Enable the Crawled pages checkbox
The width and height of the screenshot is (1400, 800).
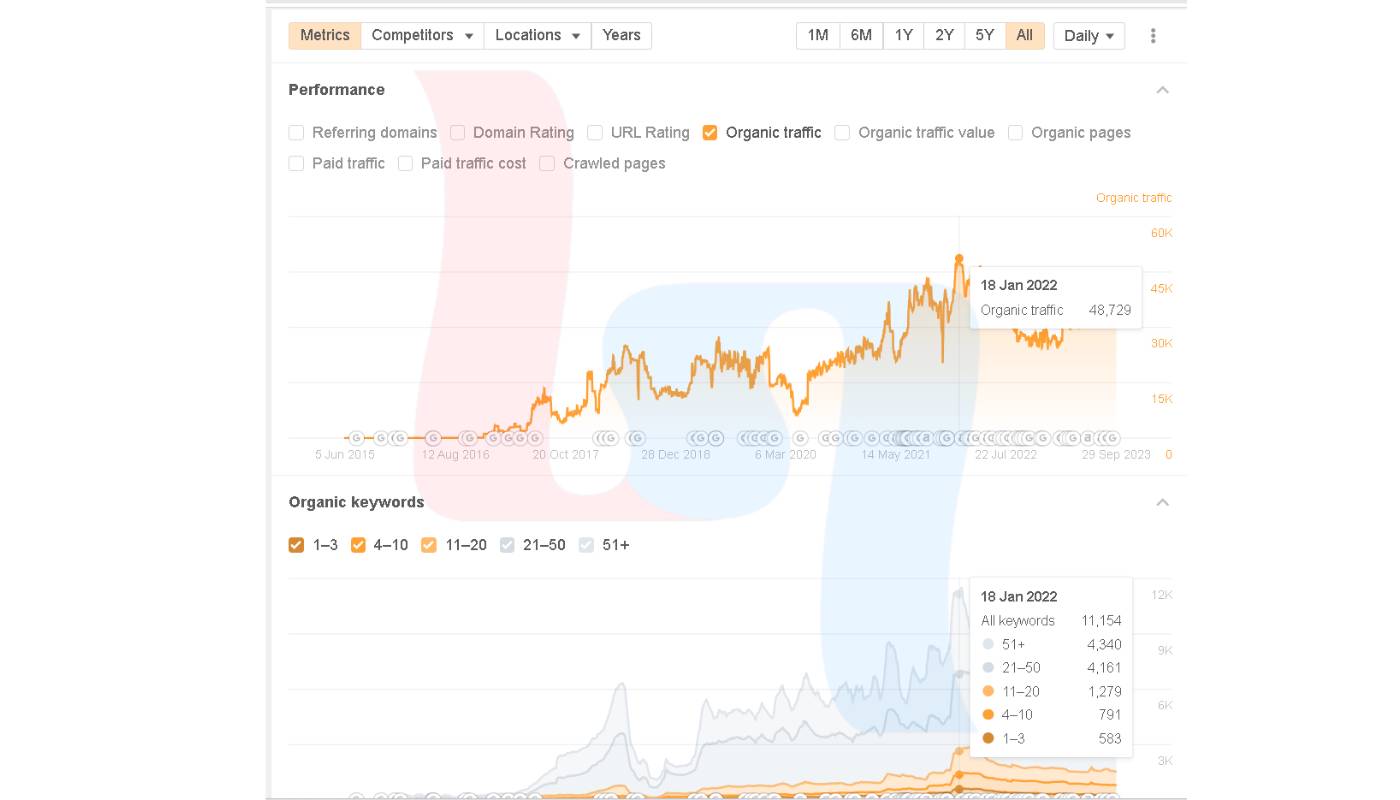pyautogui.click(x=547, y=163)
